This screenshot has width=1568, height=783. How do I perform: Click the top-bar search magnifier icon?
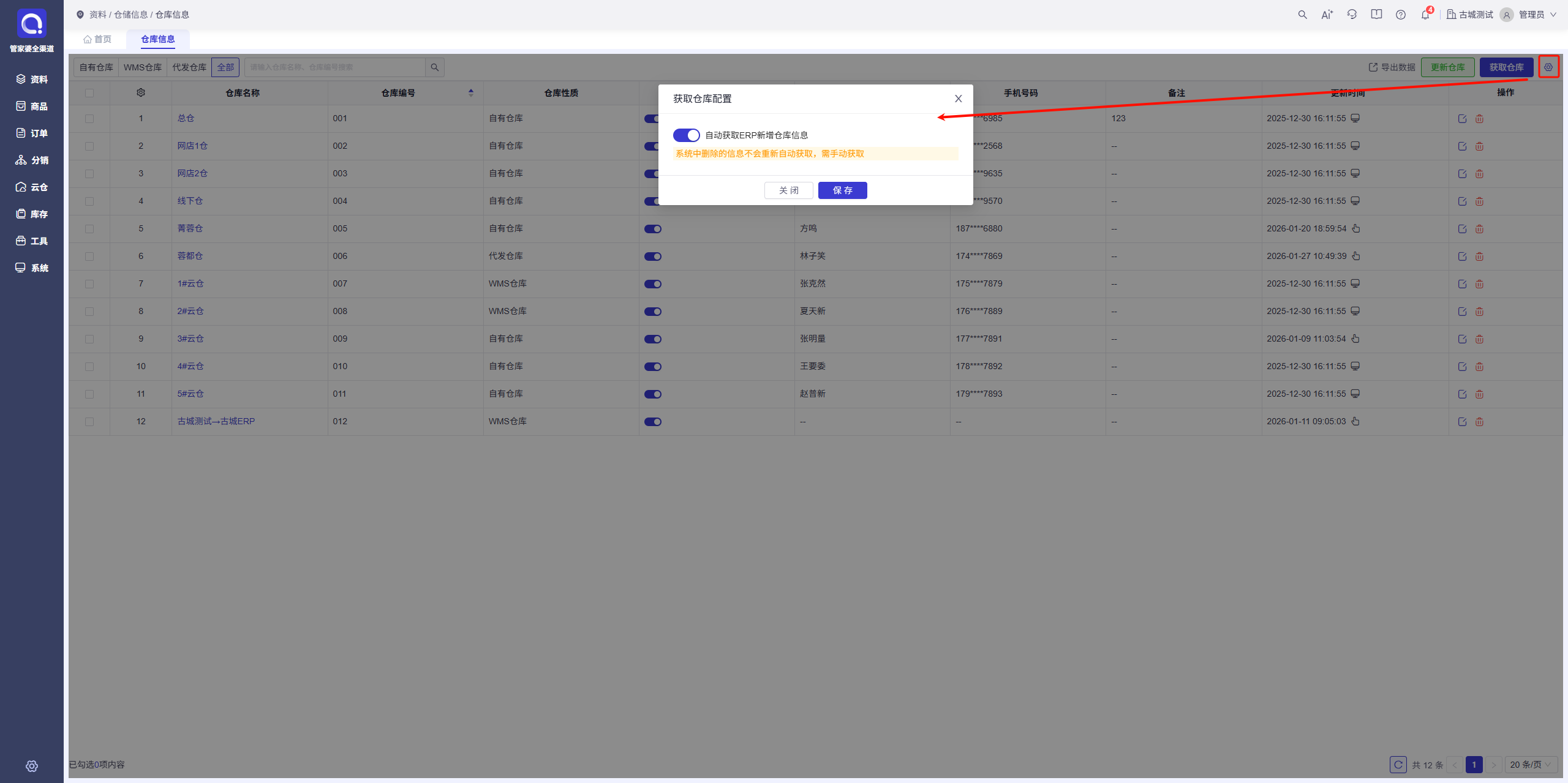click(1302, 15)
